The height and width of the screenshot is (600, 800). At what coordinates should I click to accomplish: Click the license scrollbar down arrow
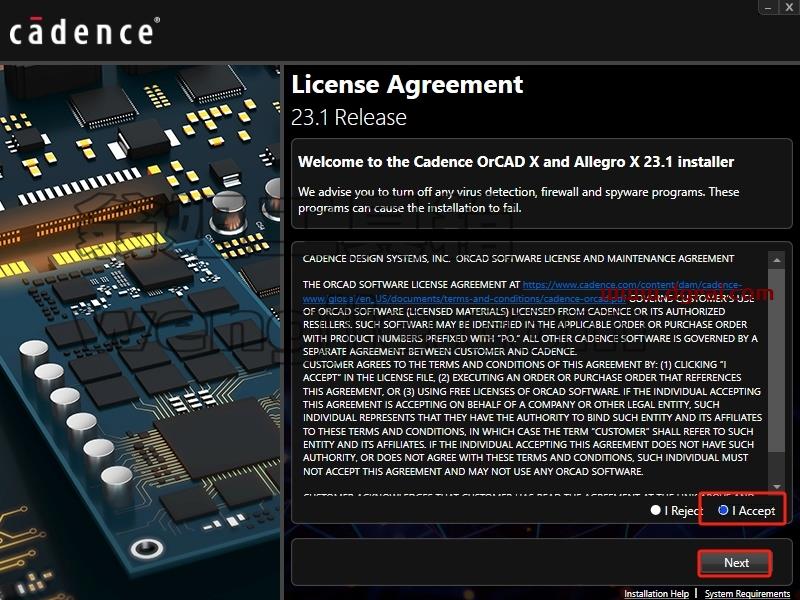coord(777,487)
